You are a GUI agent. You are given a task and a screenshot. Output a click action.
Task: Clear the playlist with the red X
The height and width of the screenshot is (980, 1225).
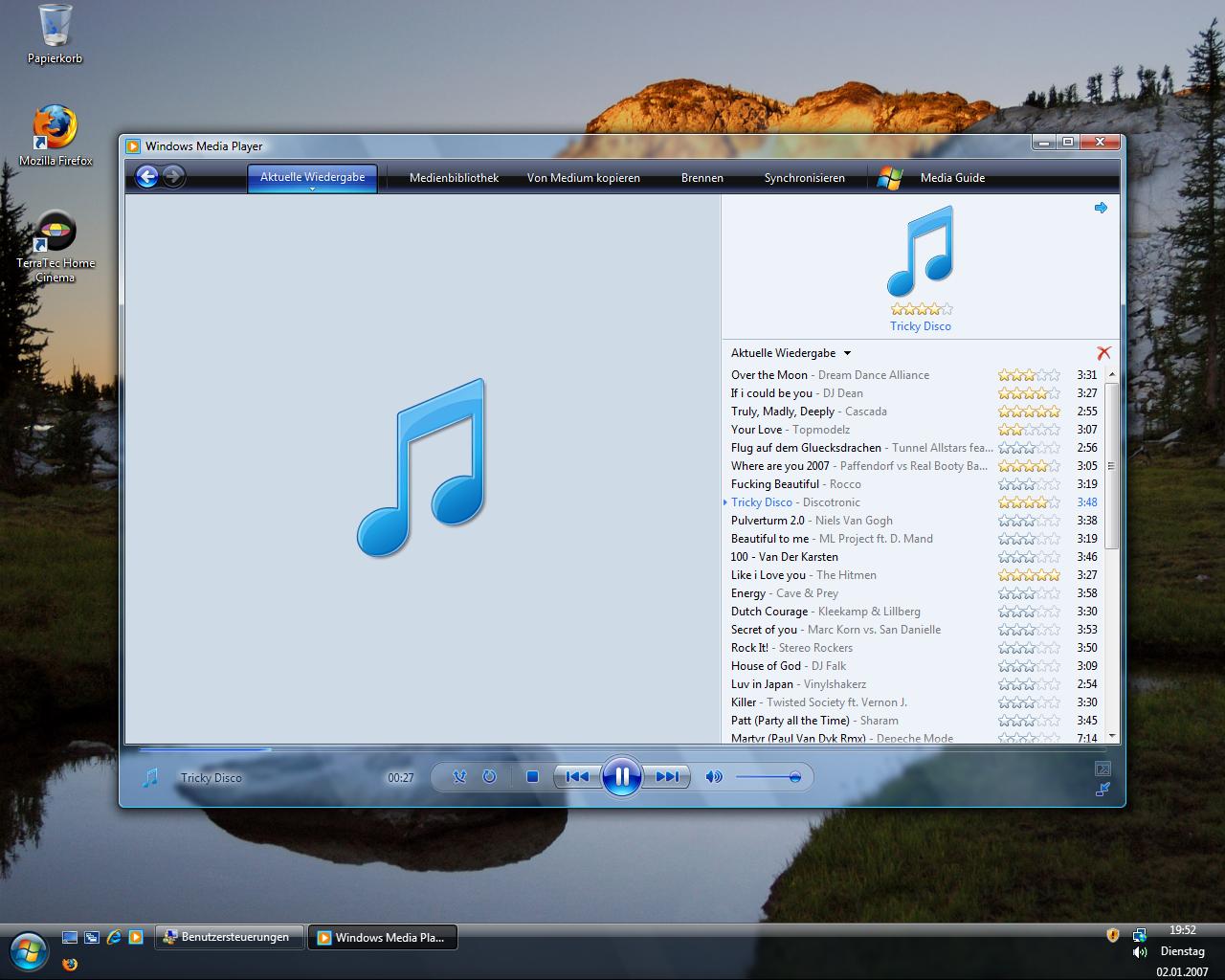(1103, 353)
